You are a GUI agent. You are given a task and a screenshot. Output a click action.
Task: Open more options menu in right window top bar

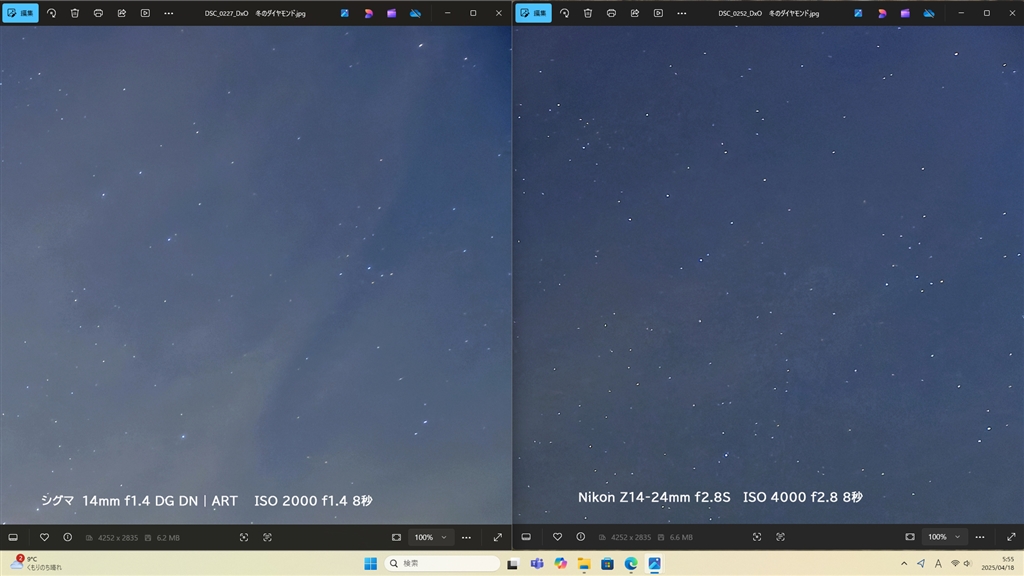tap(682, 13)
